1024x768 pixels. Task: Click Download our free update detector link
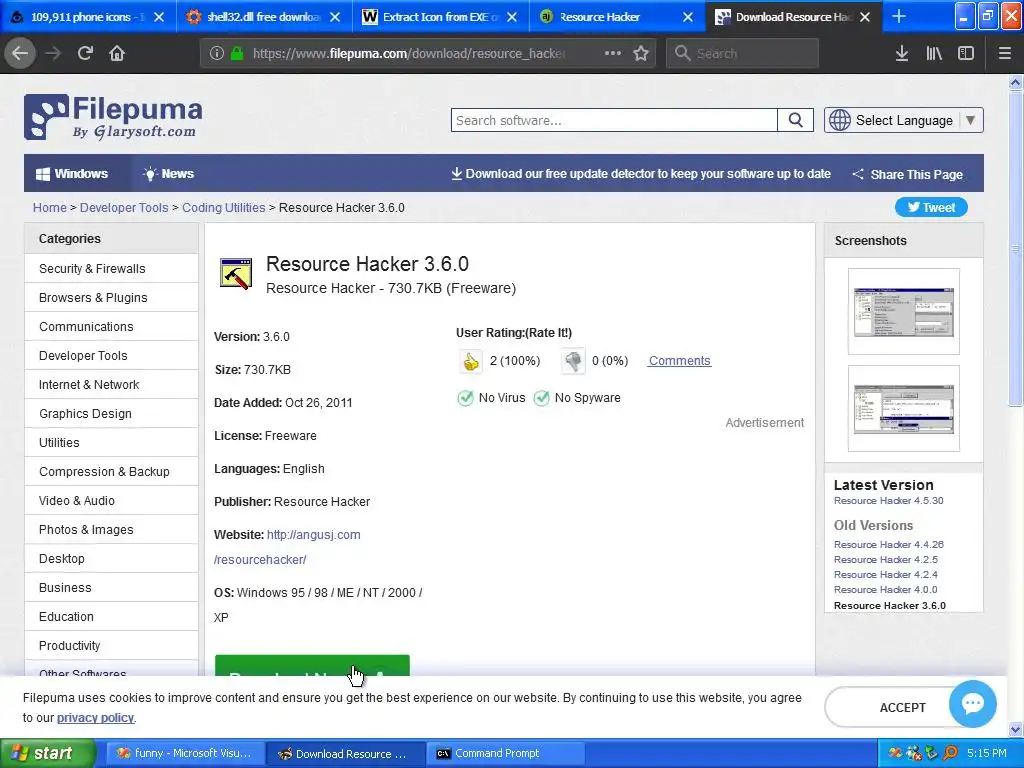click(x=641, y=174)
